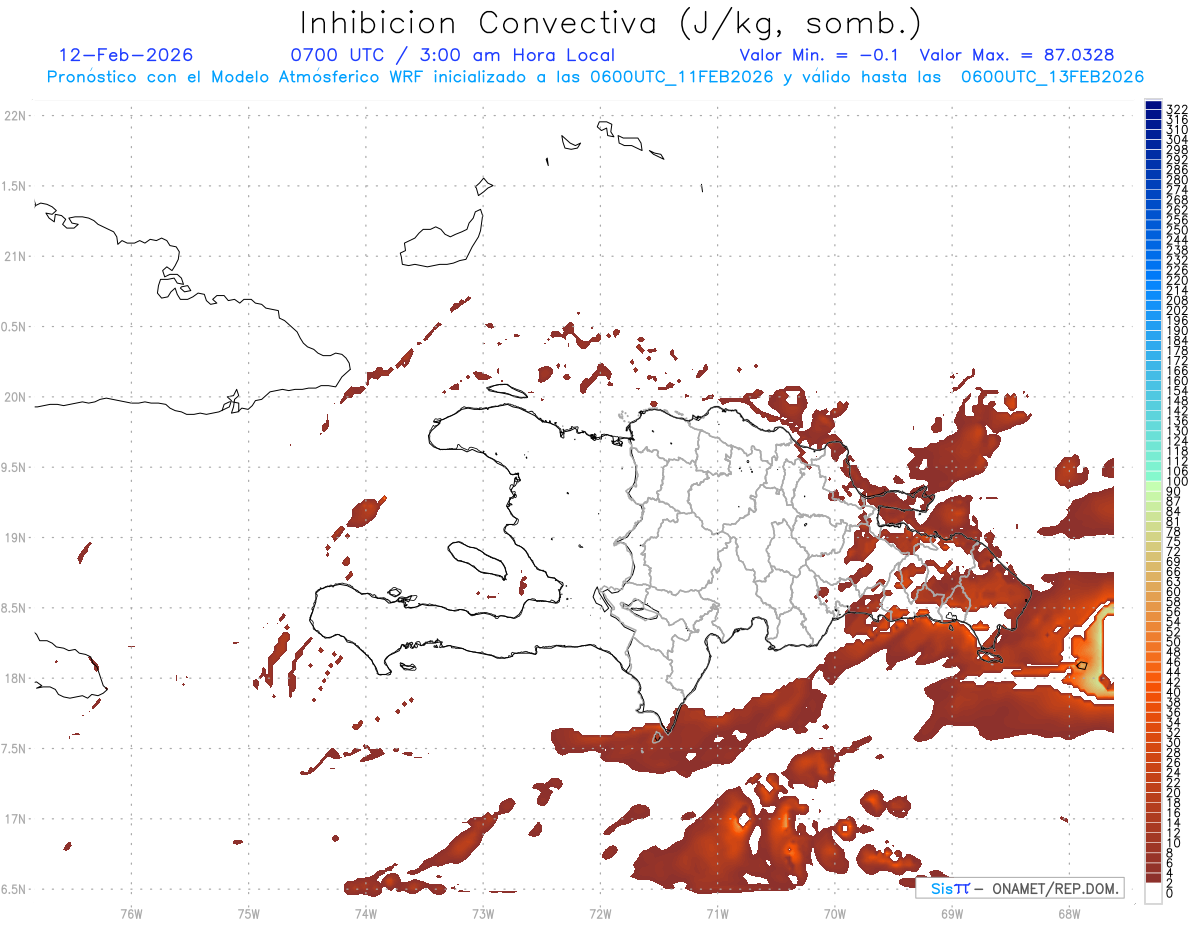The width and height of the screenshot is (1200, 927).
Task: Click the 'Valor Max. = 87.0328' readout
Action: [x=1016, y=55]
